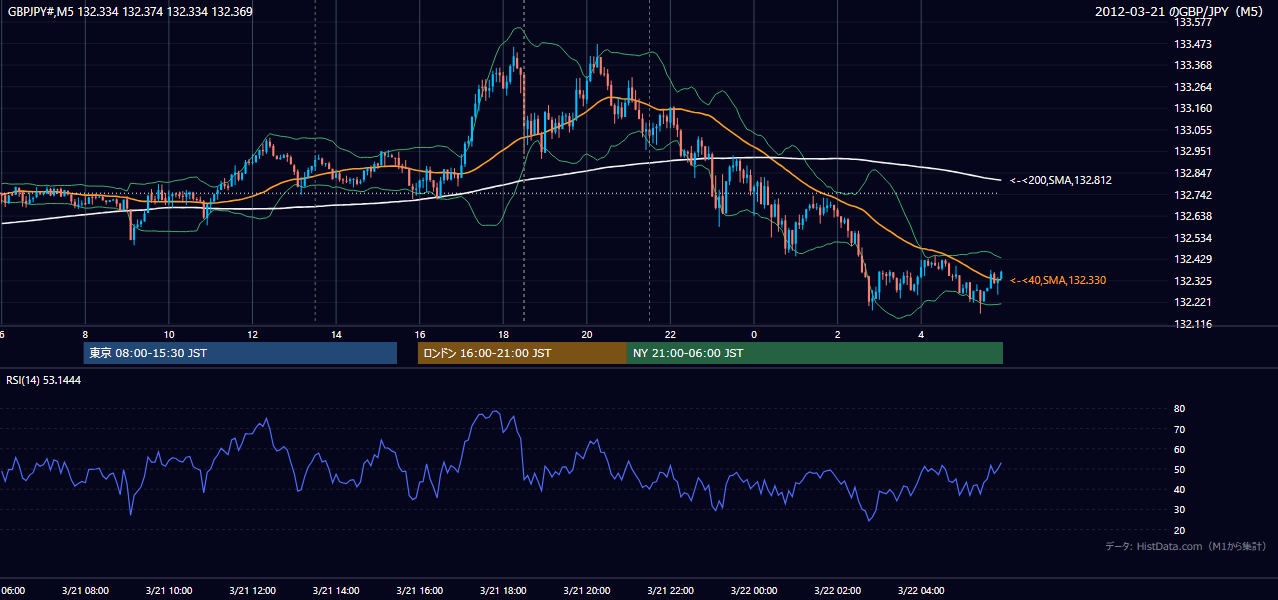The width and height of the screenshot is (1278, 600).
Task: Click the 132.742 price axis label
Action: 1192,195
